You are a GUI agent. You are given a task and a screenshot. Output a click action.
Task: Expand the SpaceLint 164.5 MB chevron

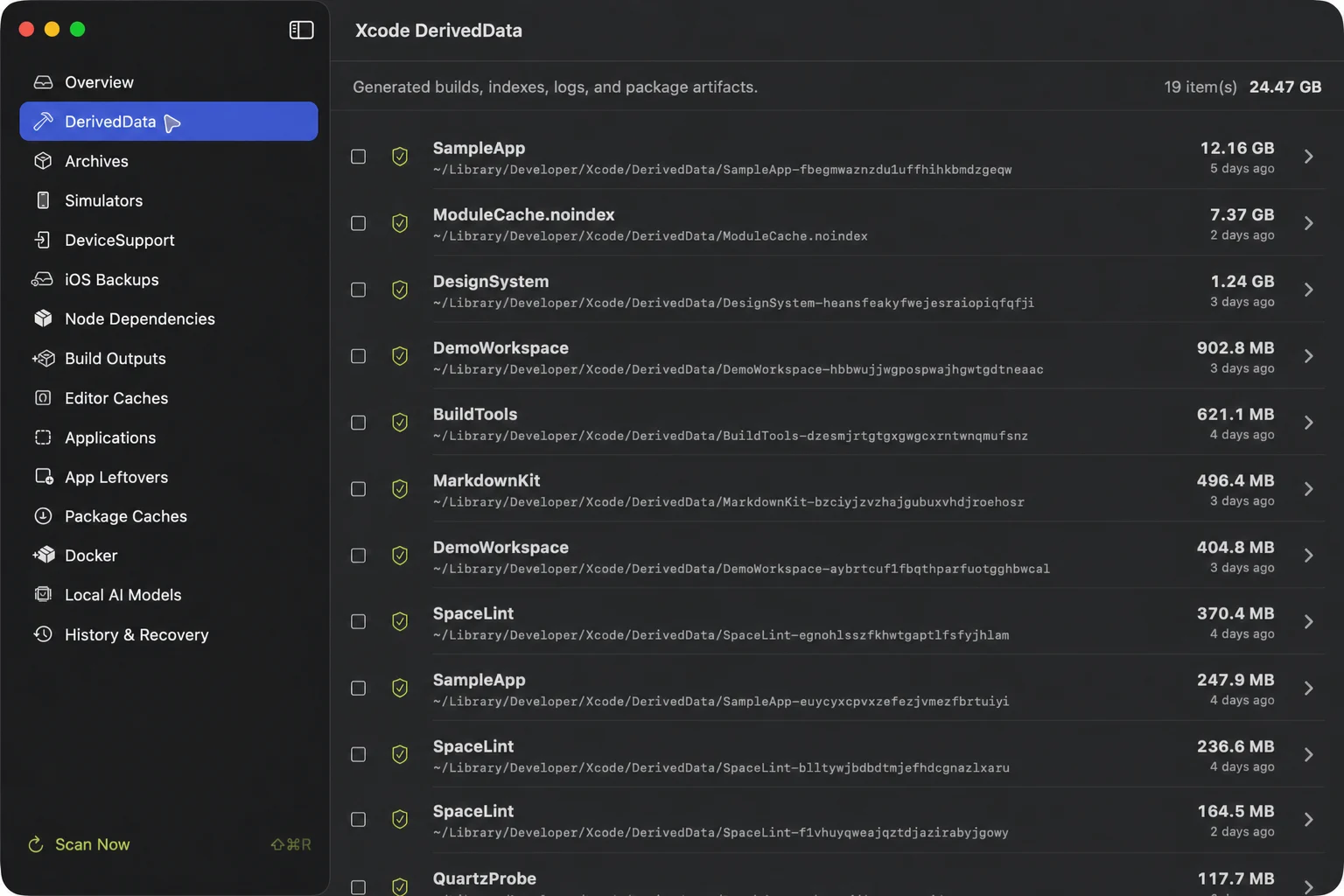[1308, 820]
